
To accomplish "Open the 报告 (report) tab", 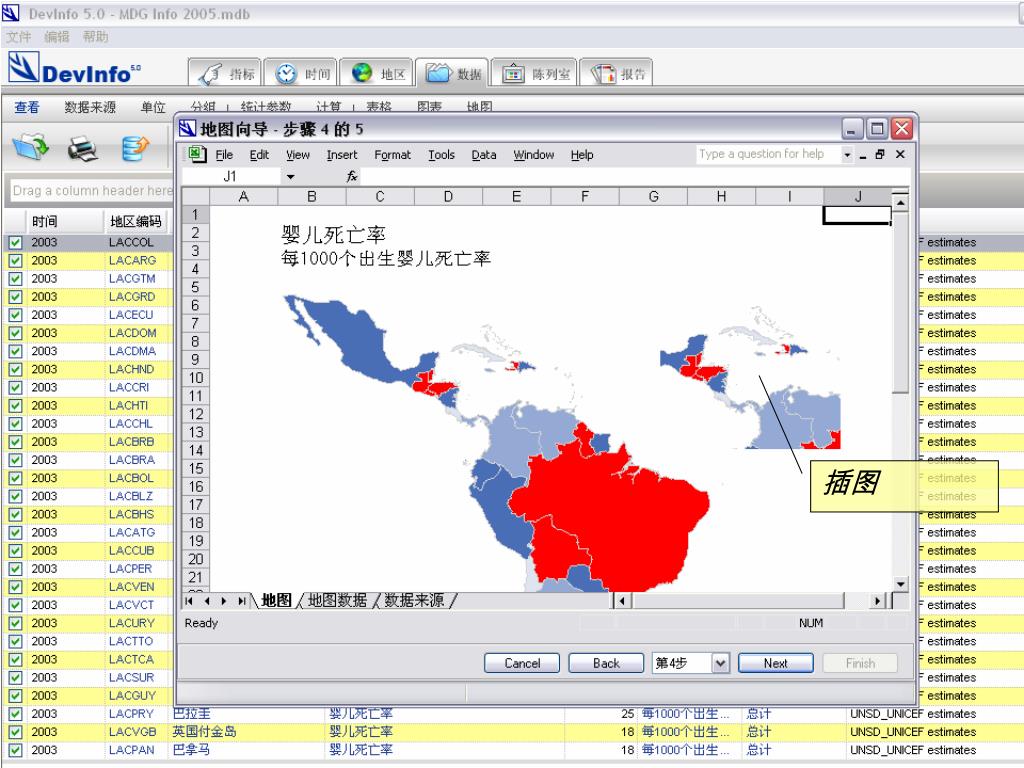I will tap(616, 73).
